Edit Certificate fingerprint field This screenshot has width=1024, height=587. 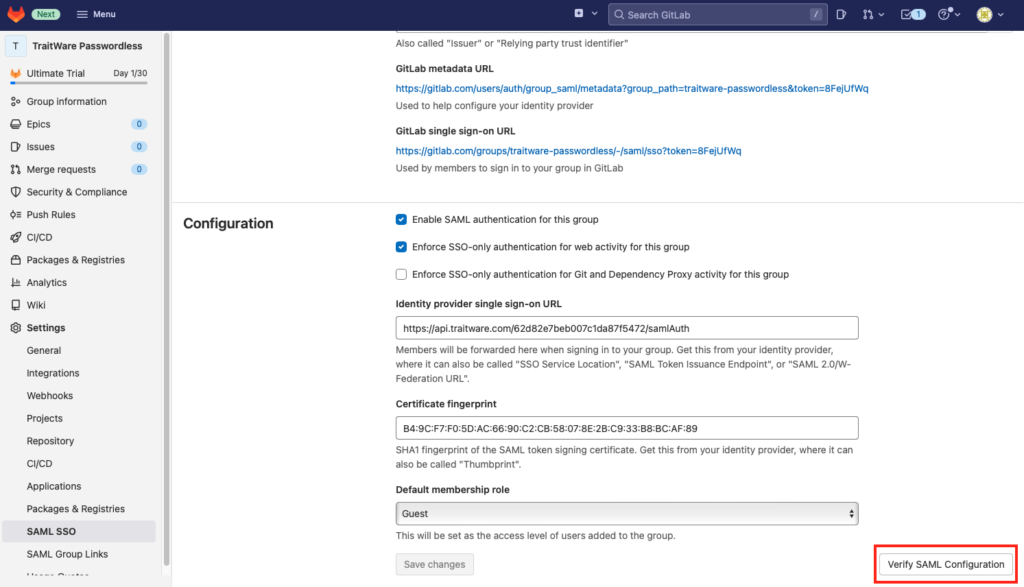[627, 428]
